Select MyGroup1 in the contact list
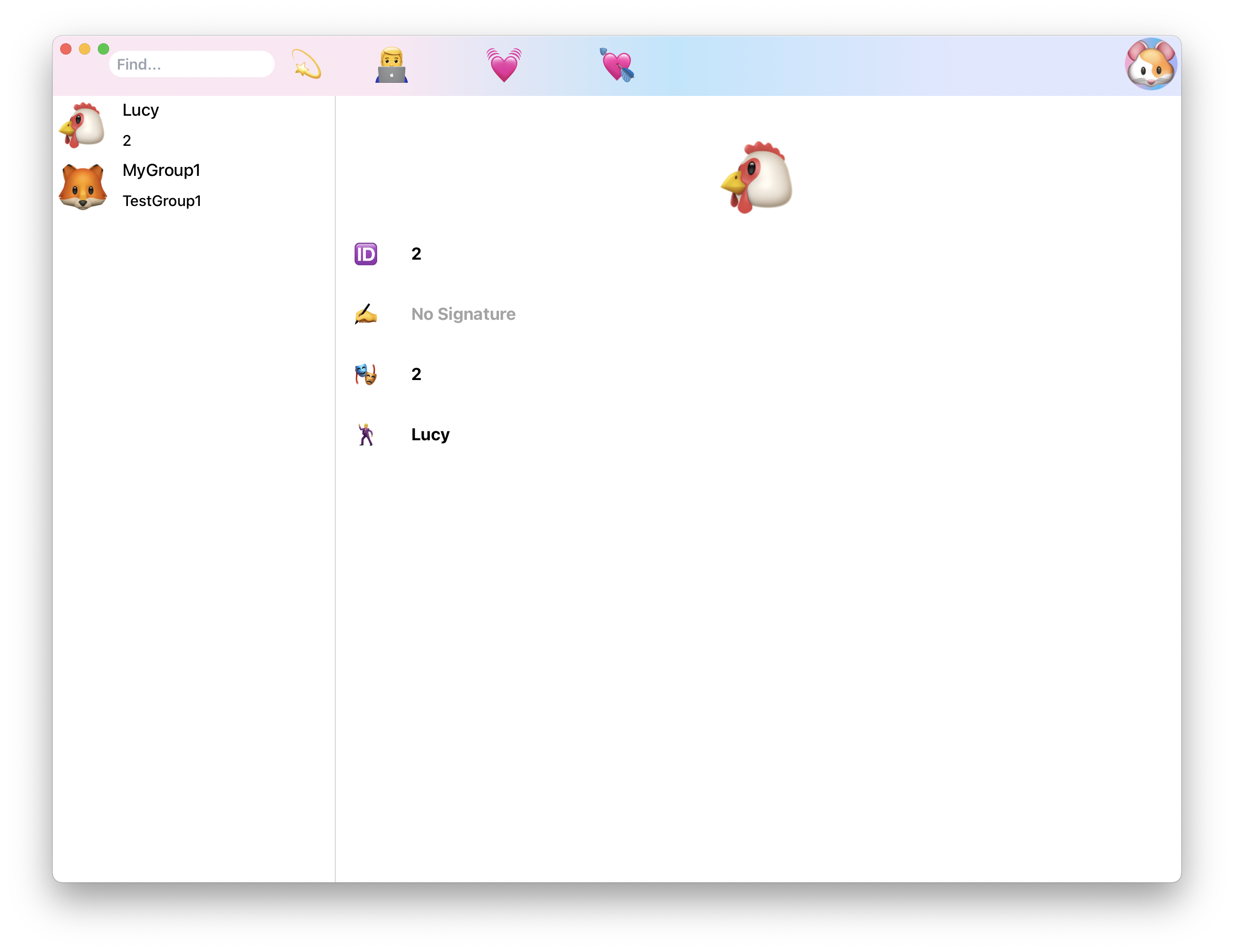 click(x=162, y=170)
